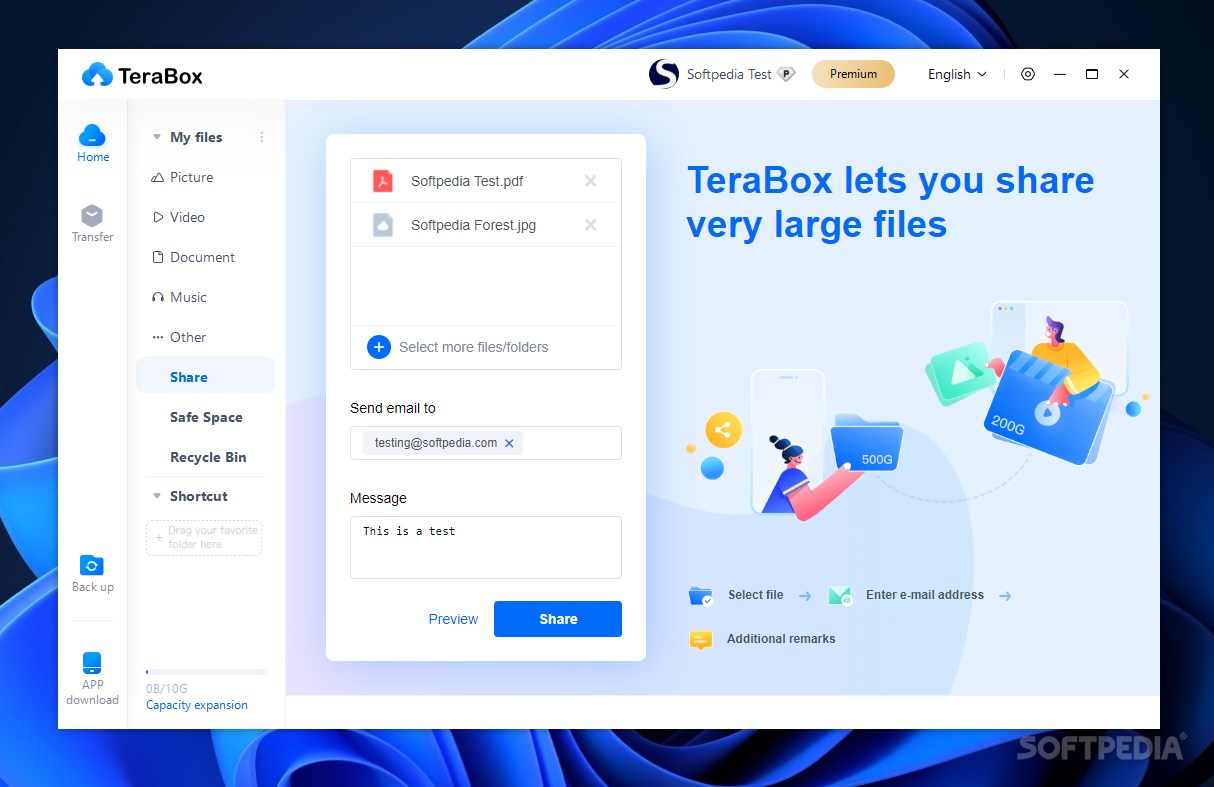Click the Capacity expansion link
The width and height of the screenshot is (1214, 787).
197,705
